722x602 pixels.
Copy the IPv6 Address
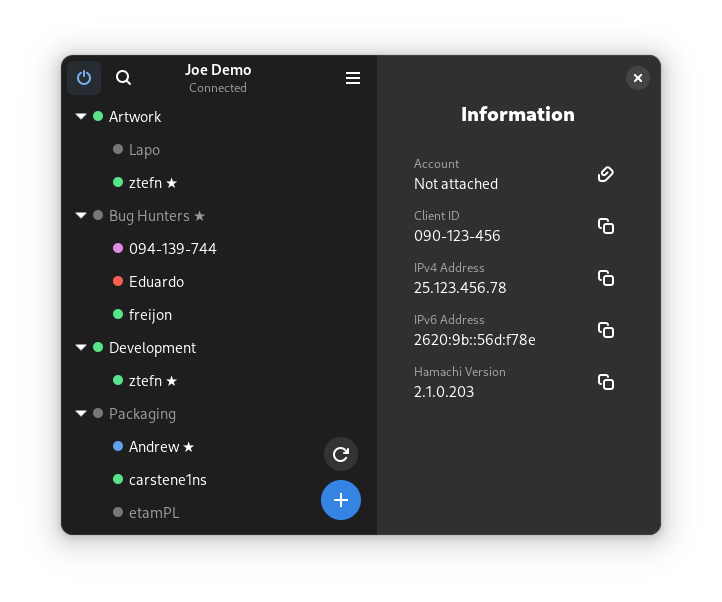(605, 330)
